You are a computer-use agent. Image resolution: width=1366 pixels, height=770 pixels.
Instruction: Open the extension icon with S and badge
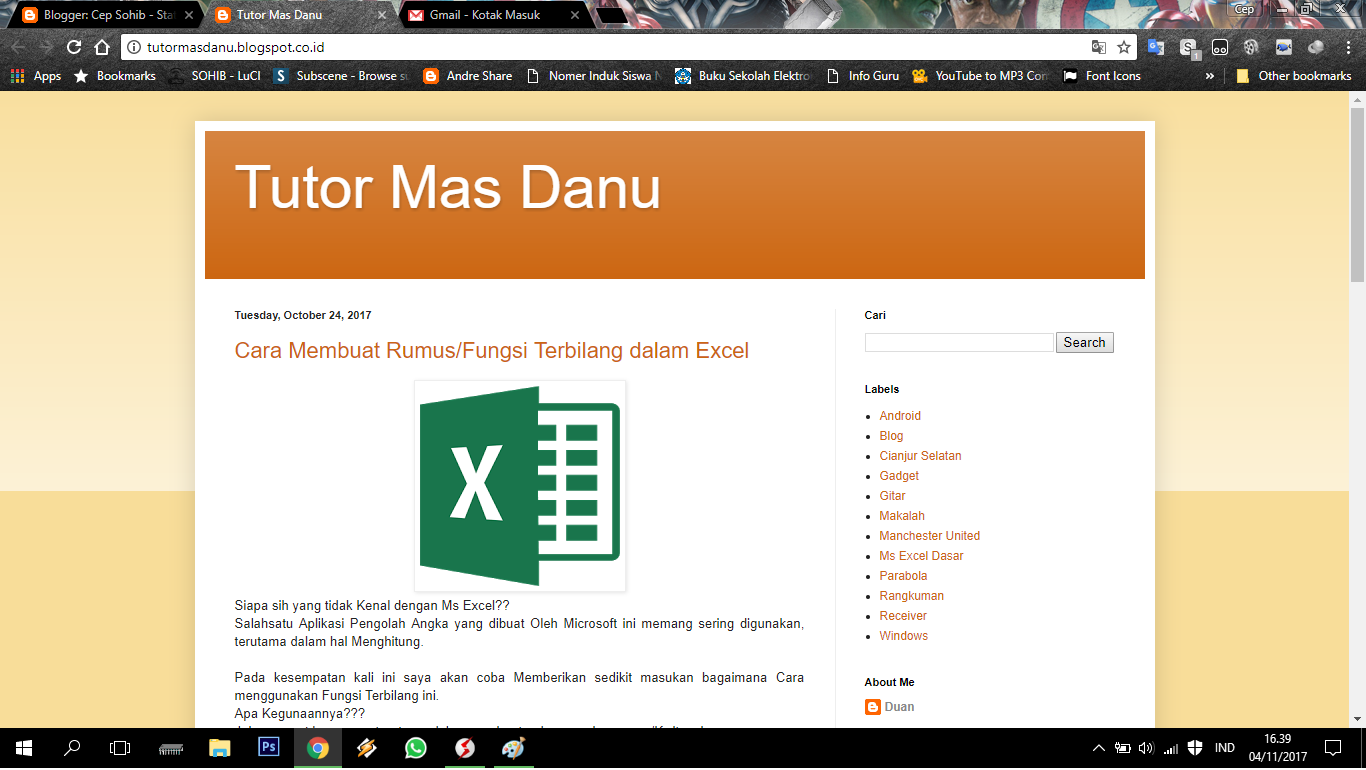pyautogui.click(x=1188, y=47)
